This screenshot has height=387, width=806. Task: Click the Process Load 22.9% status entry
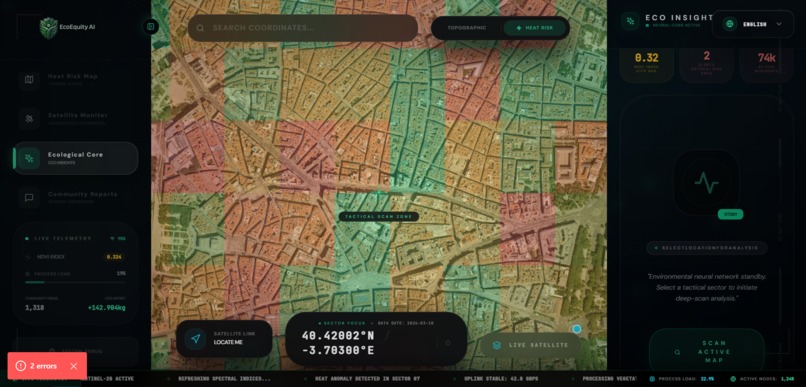(681, 379)
